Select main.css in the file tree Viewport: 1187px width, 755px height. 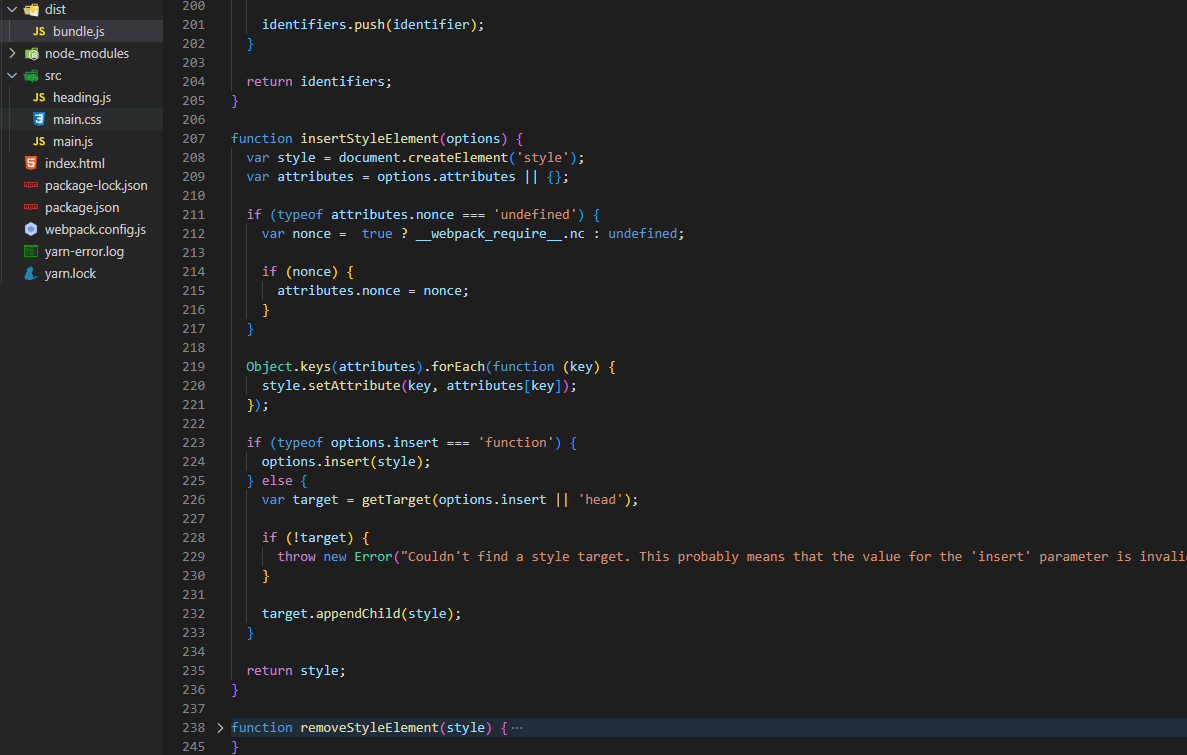pyautogui.click(x=77, y=120)
